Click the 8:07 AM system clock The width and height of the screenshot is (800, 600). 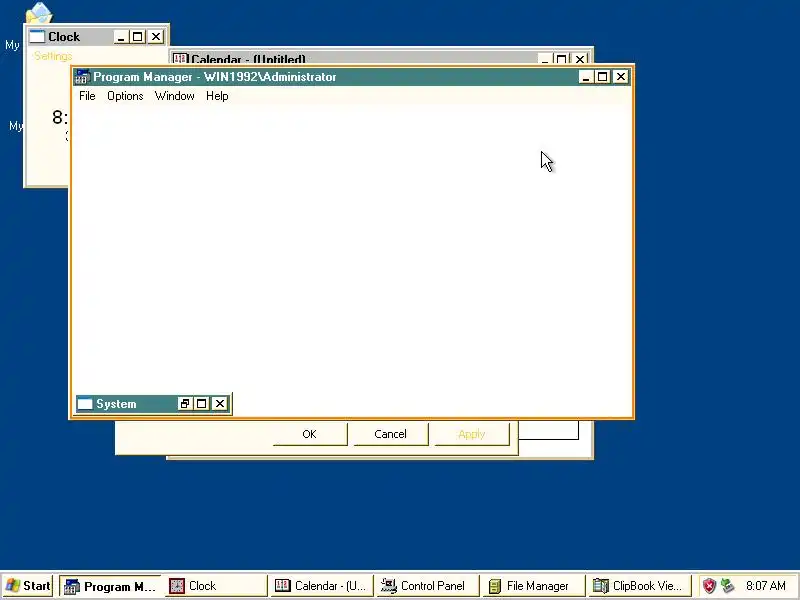tap(765, 586)
